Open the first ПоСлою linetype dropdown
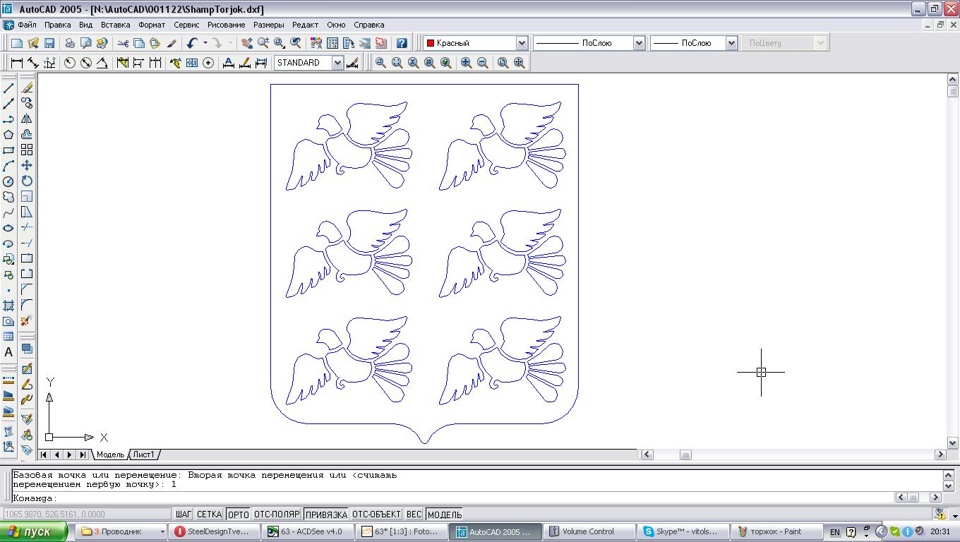Image resolution: width=960 pixels, height=542 pixels. [638, 44]
